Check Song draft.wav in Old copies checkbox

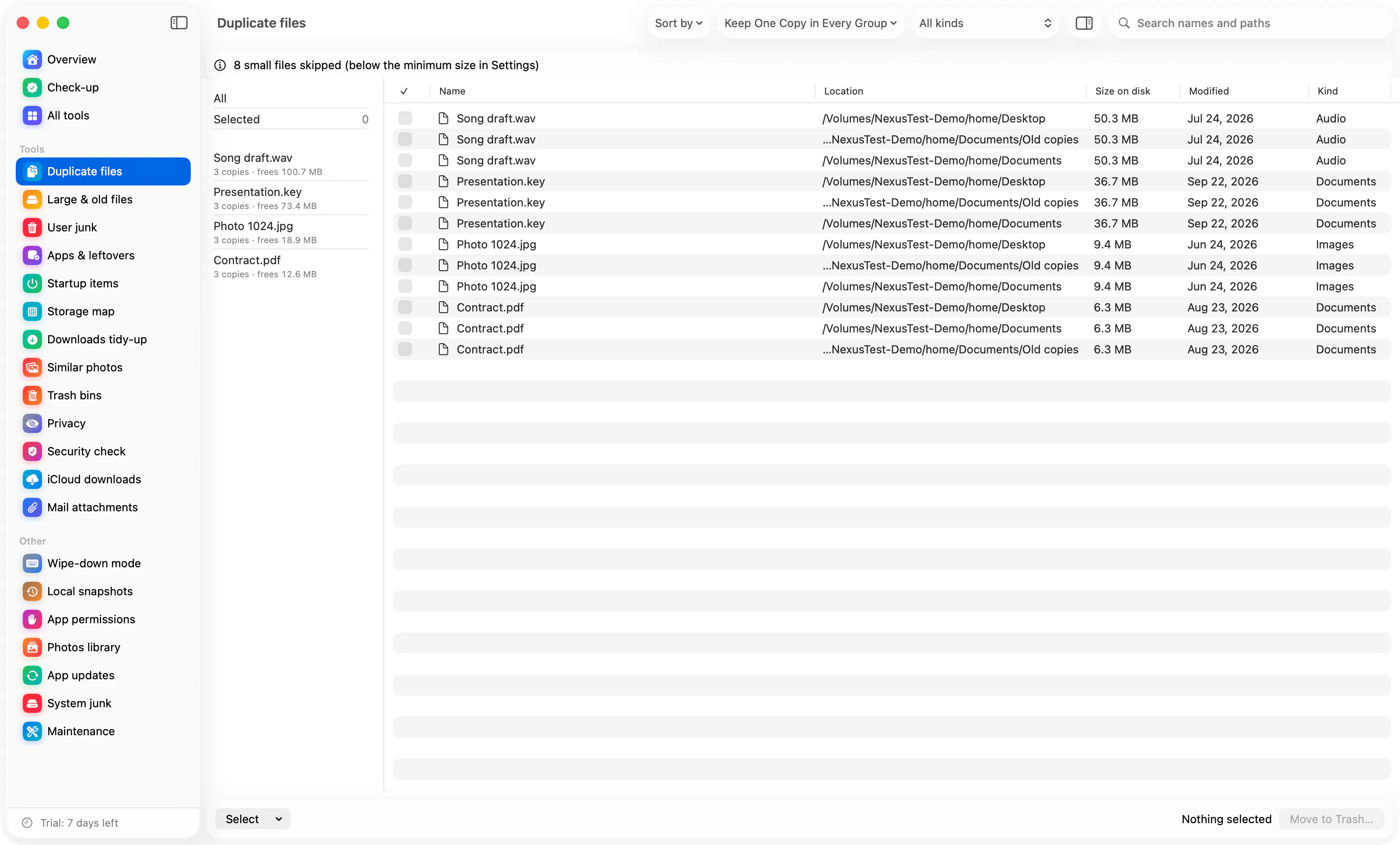point(405,139)
